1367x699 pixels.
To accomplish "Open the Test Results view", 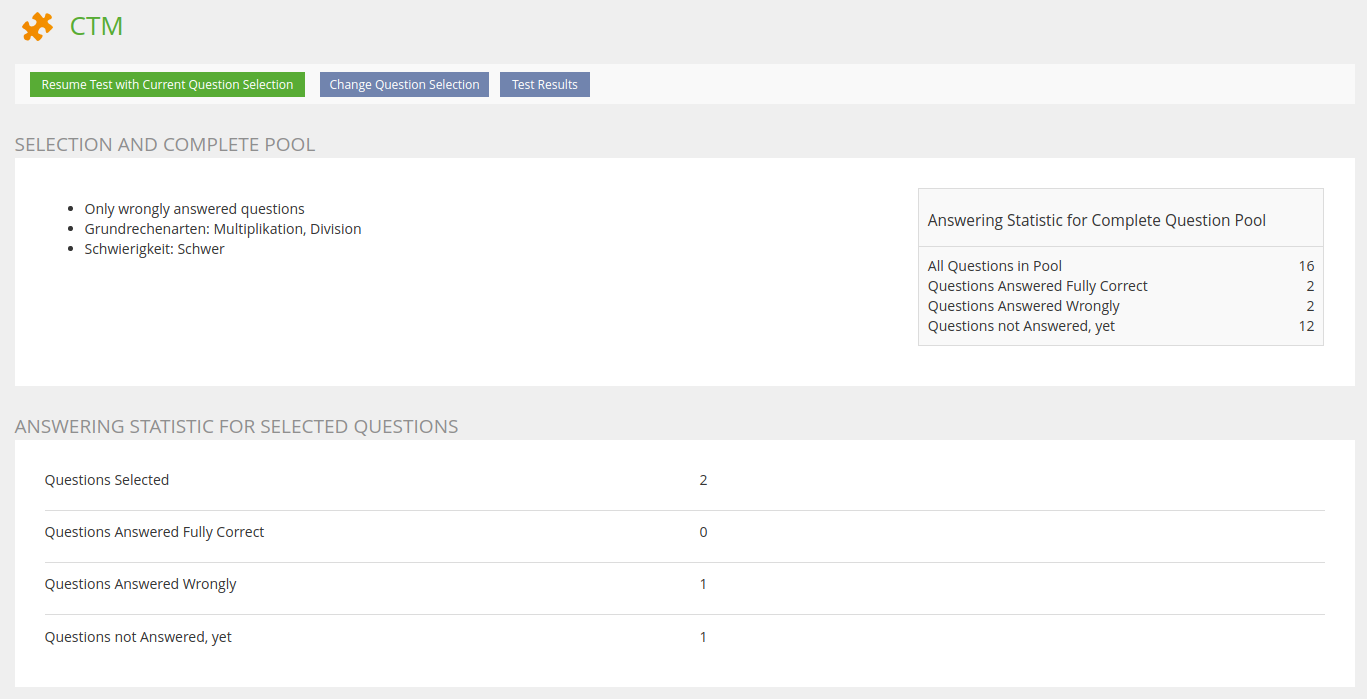I will [x=544, y=85].
